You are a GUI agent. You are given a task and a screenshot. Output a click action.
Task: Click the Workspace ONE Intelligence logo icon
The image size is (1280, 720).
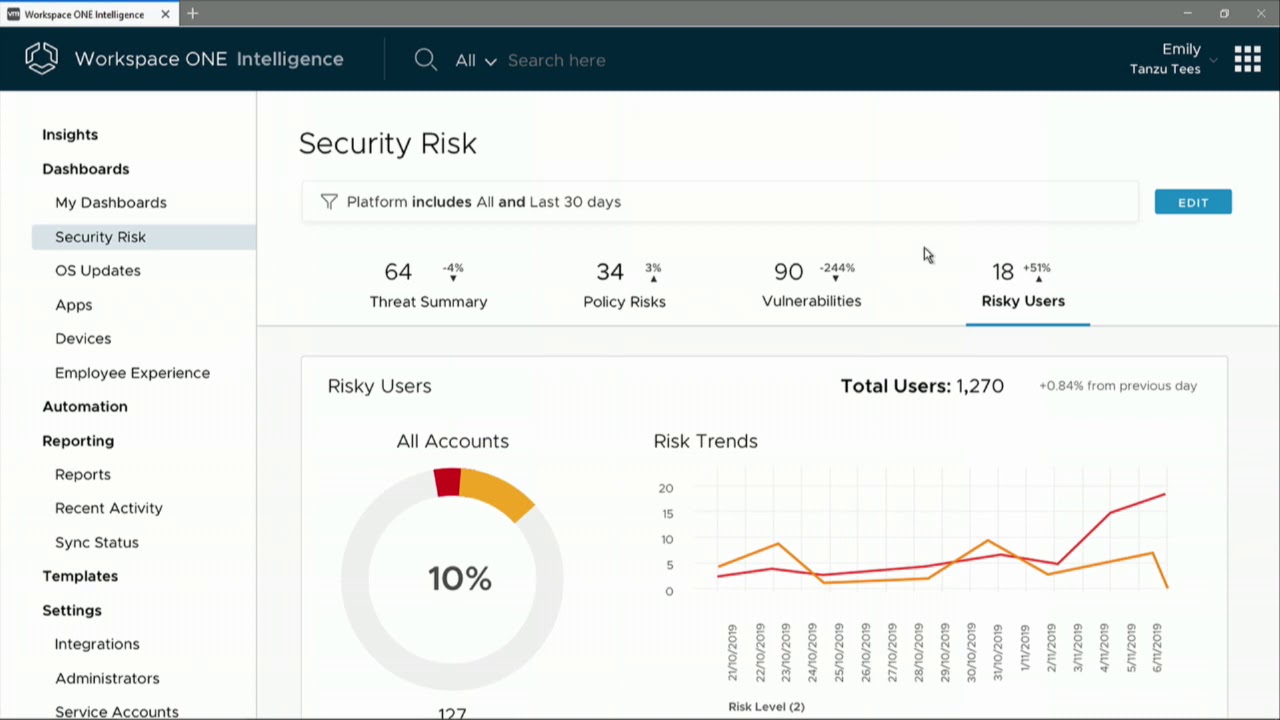pos(42,59)
